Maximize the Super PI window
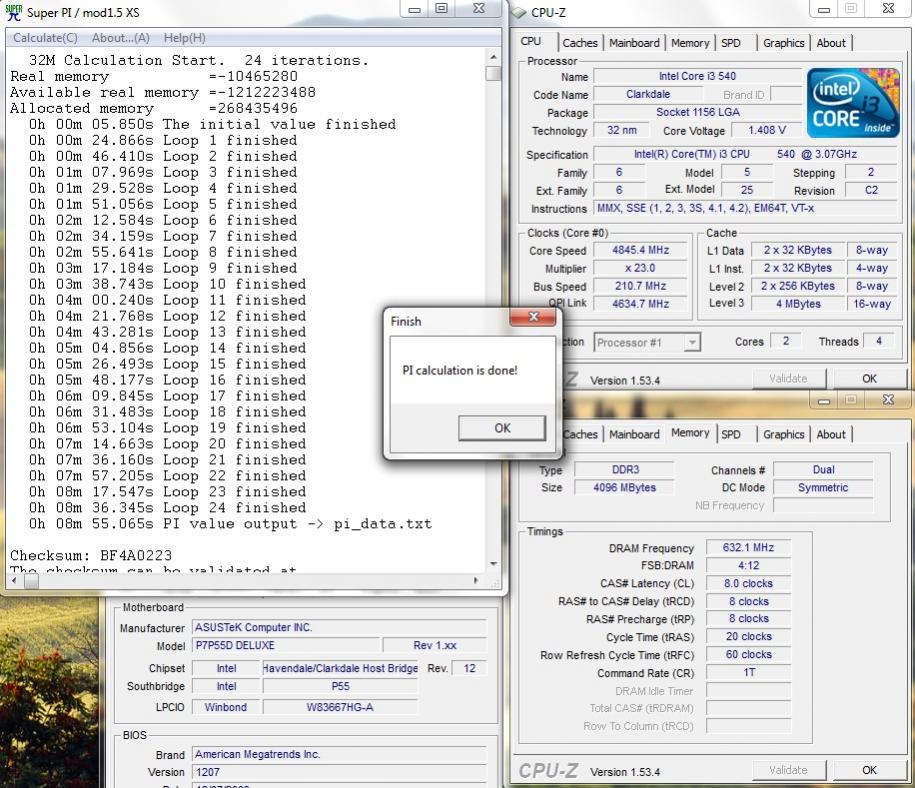 (x=442, y=9)
